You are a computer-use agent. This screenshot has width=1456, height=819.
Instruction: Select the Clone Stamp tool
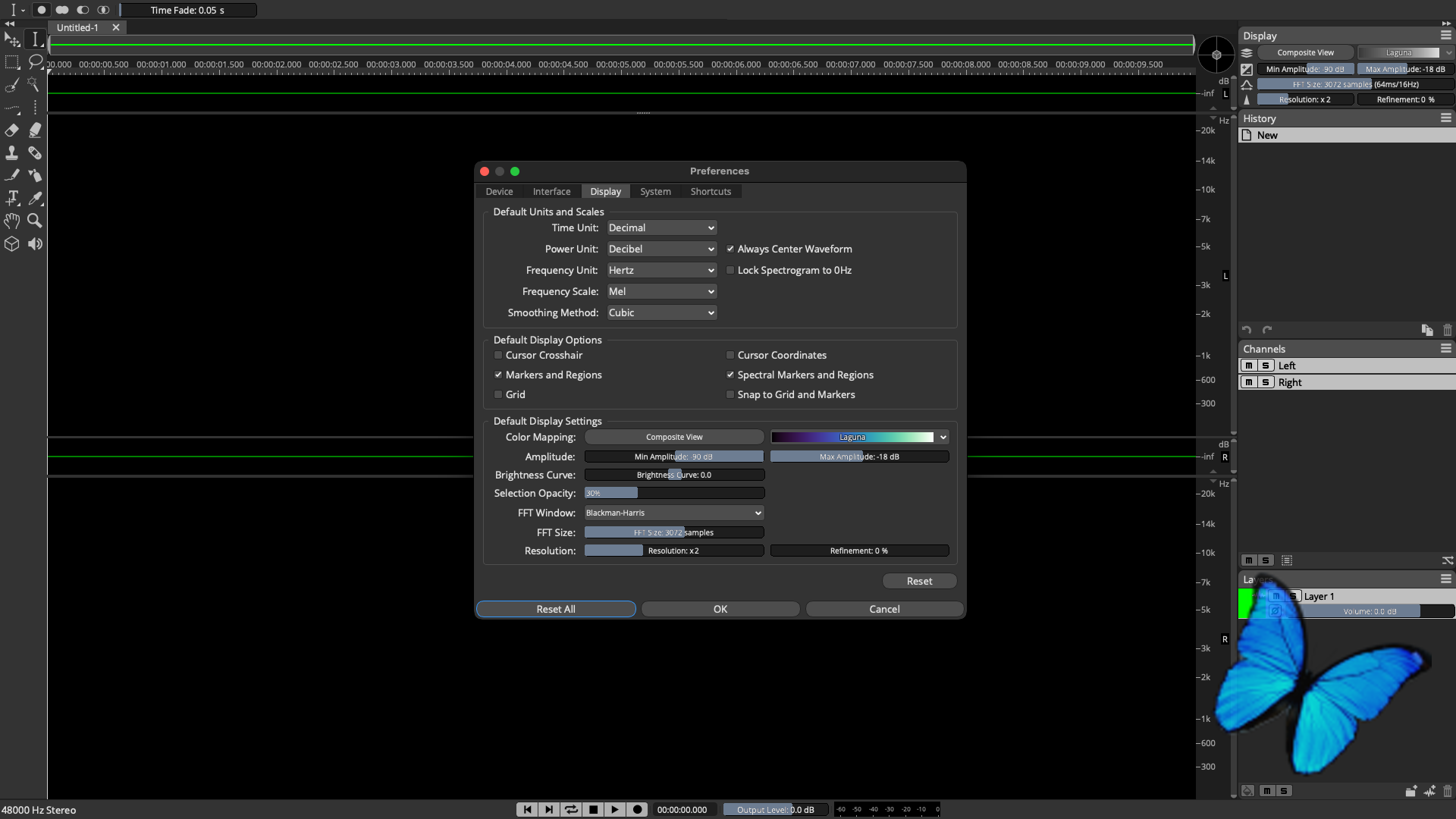(12, 152)
